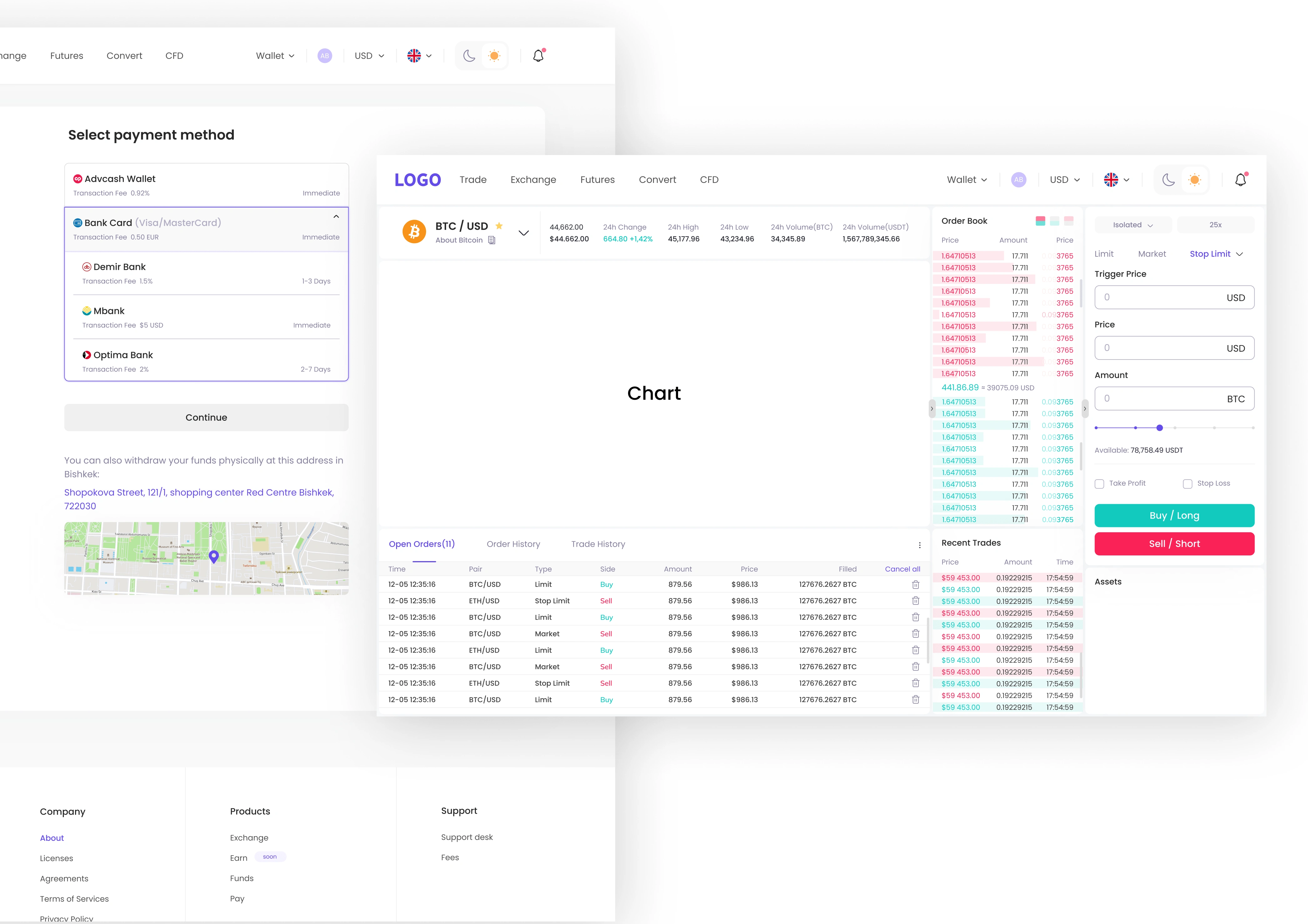Click the amount slider active handle
The image size is (1308, 924).
(x=1159, y=428)
